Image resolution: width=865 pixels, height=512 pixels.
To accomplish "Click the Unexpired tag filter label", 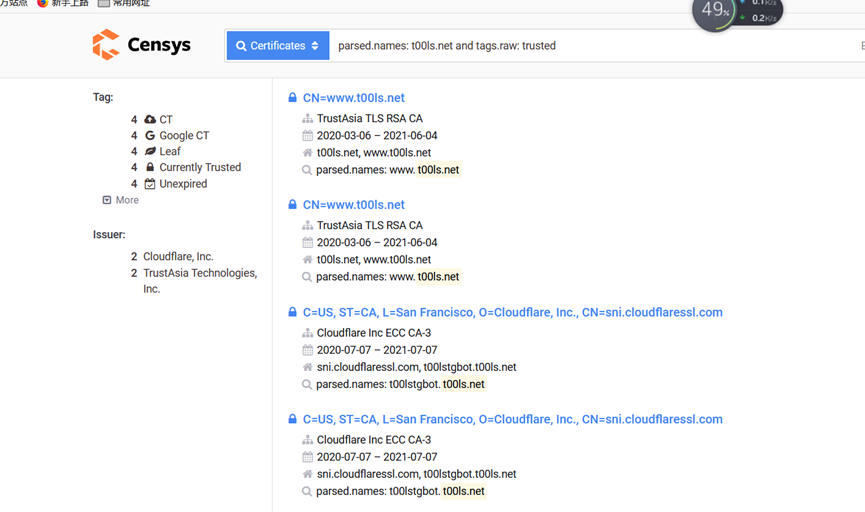I will click(x=183, y=184).
